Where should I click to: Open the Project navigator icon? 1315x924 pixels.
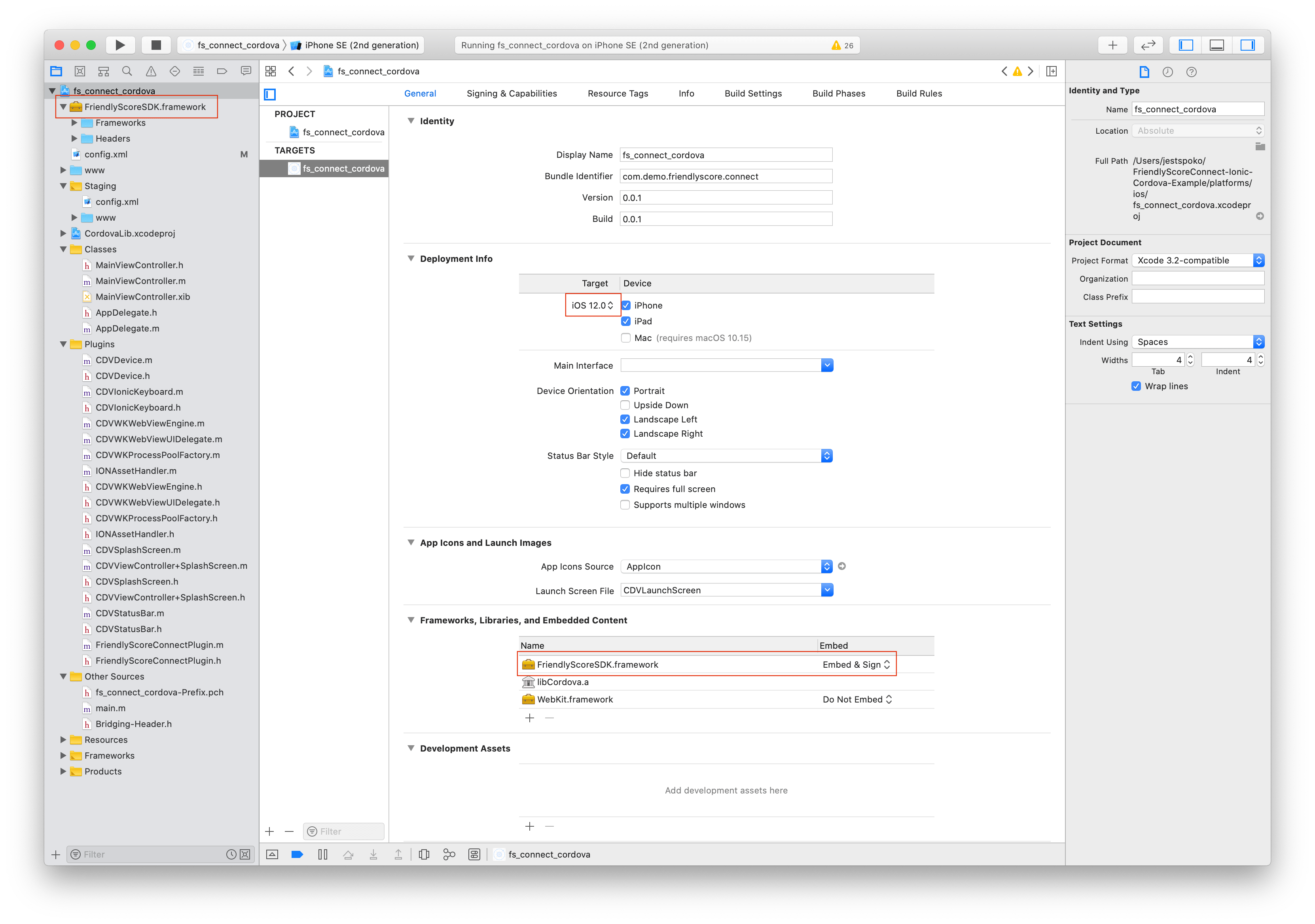pyautogui.click(x=56, y=71)
